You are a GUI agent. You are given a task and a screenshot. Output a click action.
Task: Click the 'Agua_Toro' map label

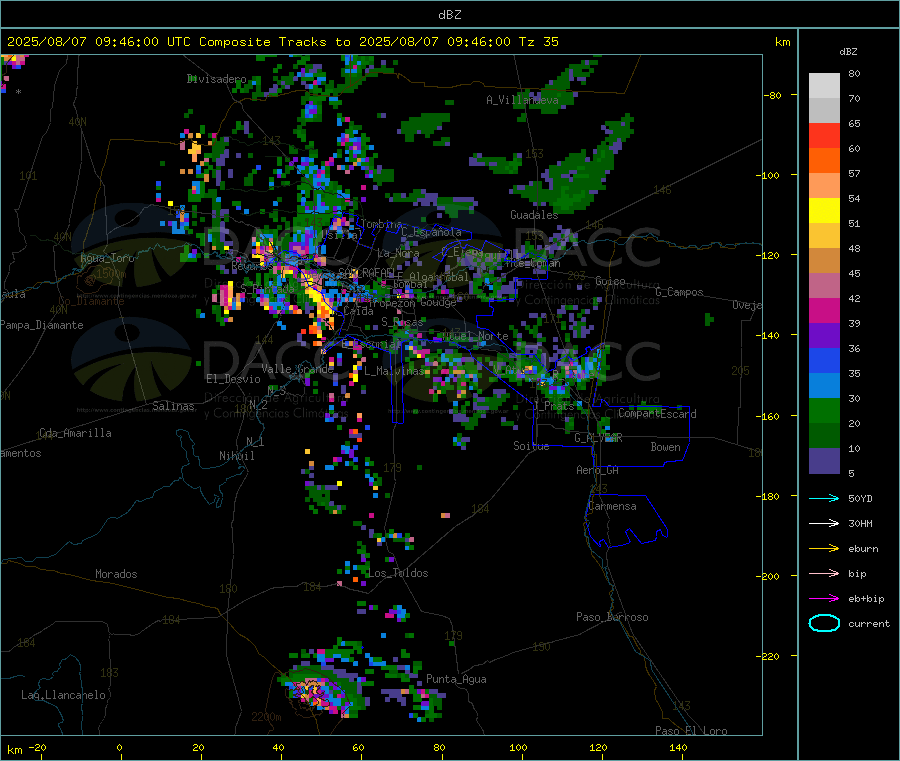tap(107, 258)
